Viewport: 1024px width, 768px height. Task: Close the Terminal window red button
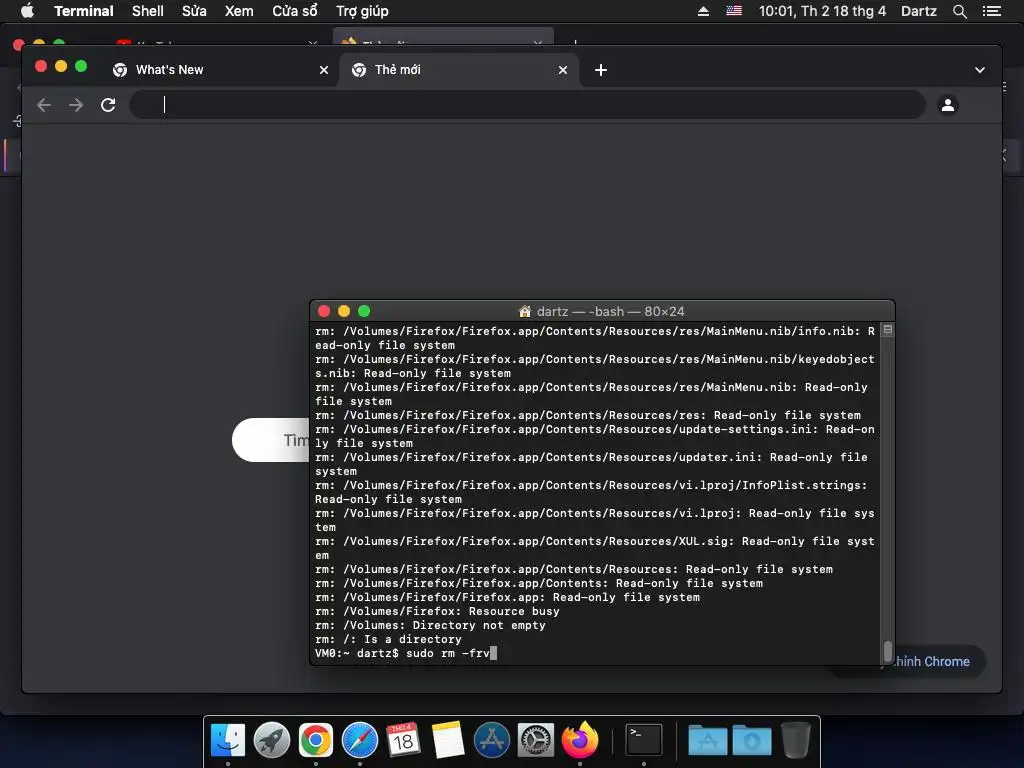tap(324, 312)
